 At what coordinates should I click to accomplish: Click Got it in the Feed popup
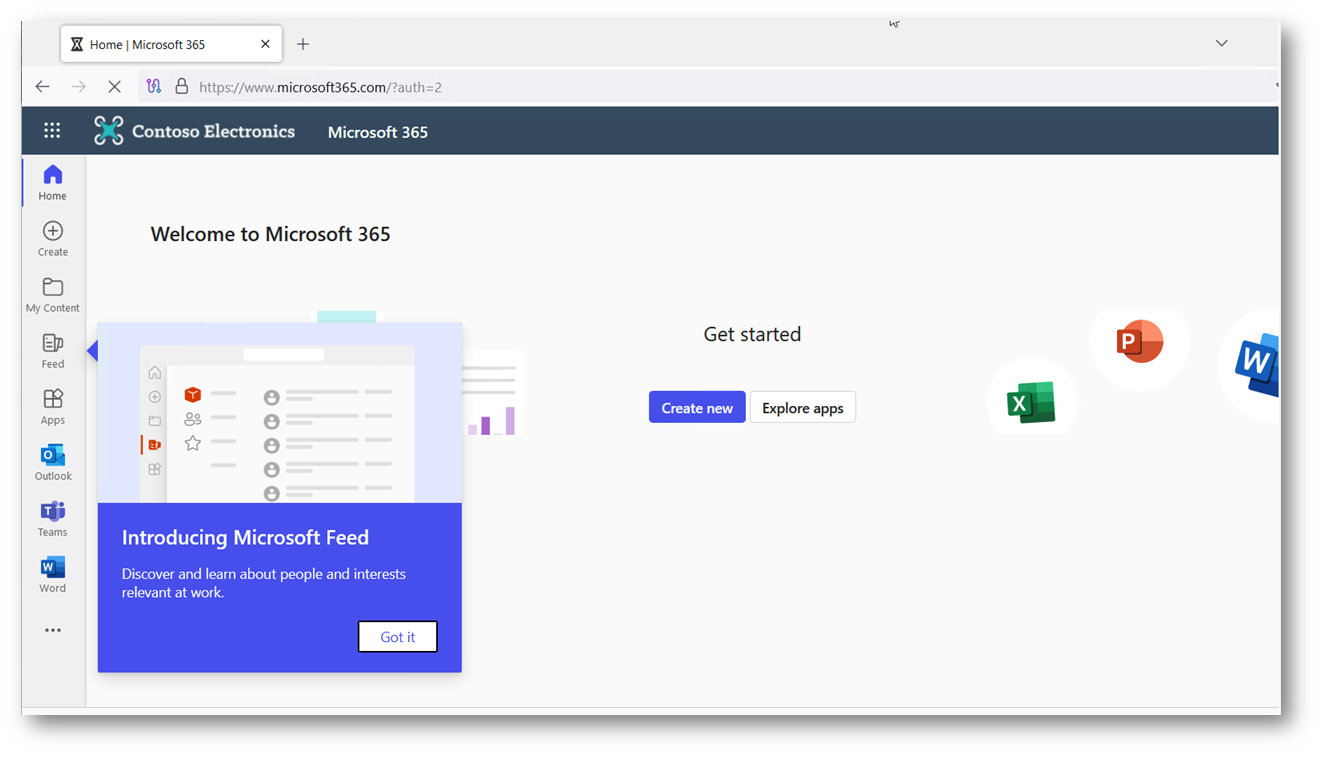click(x=397, y=637)
